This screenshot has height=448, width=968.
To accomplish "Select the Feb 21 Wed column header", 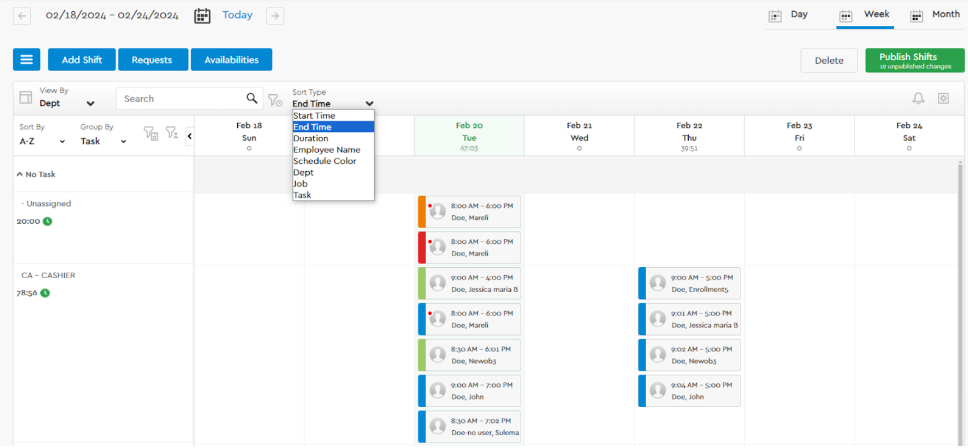I will (x=579, y=136).
